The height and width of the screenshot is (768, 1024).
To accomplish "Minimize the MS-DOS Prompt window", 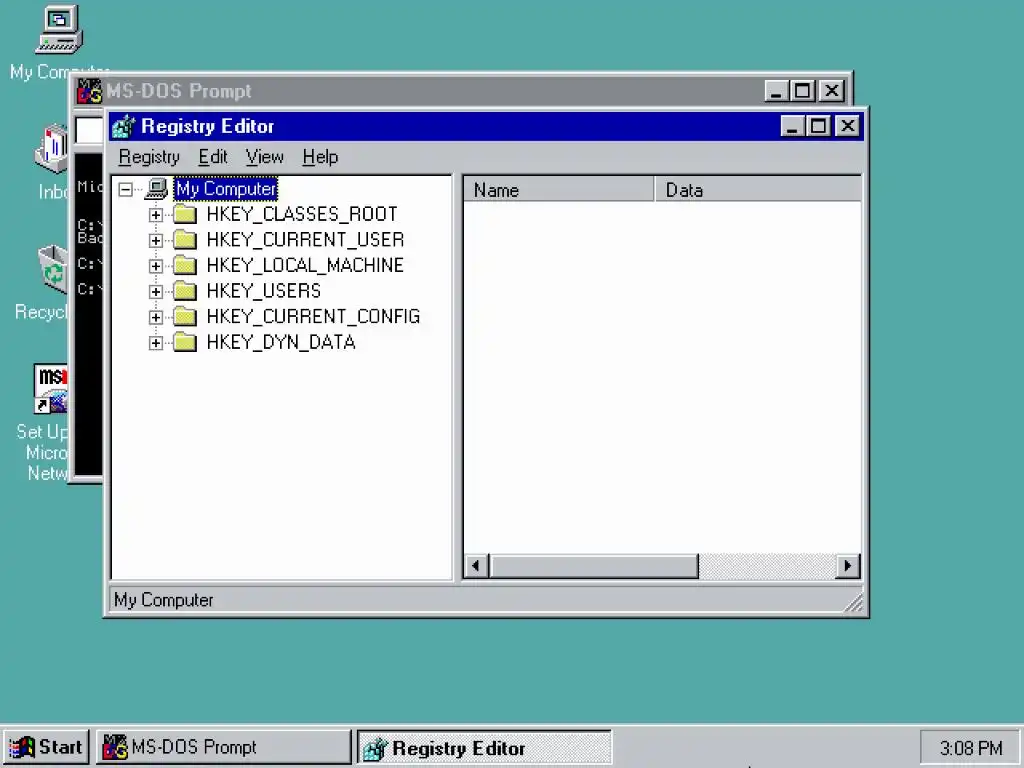I will (x=776, y=91).
